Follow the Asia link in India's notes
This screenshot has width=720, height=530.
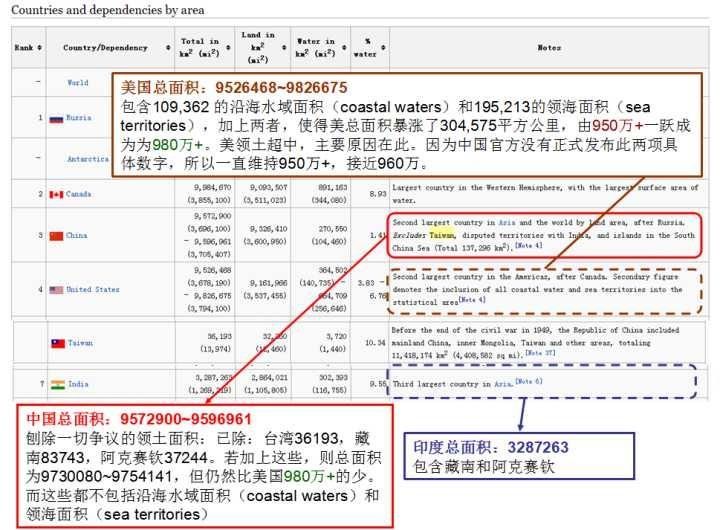click(x=503, y=384)
